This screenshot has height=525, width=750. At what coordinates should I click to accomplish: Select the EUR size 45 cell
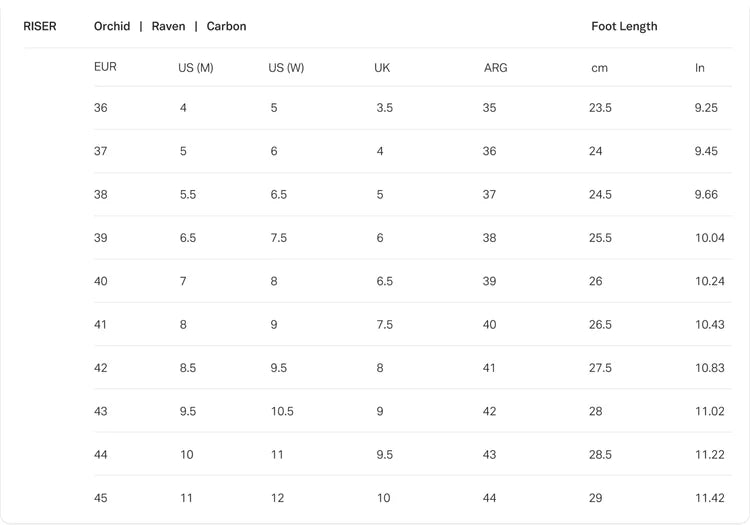101,498
